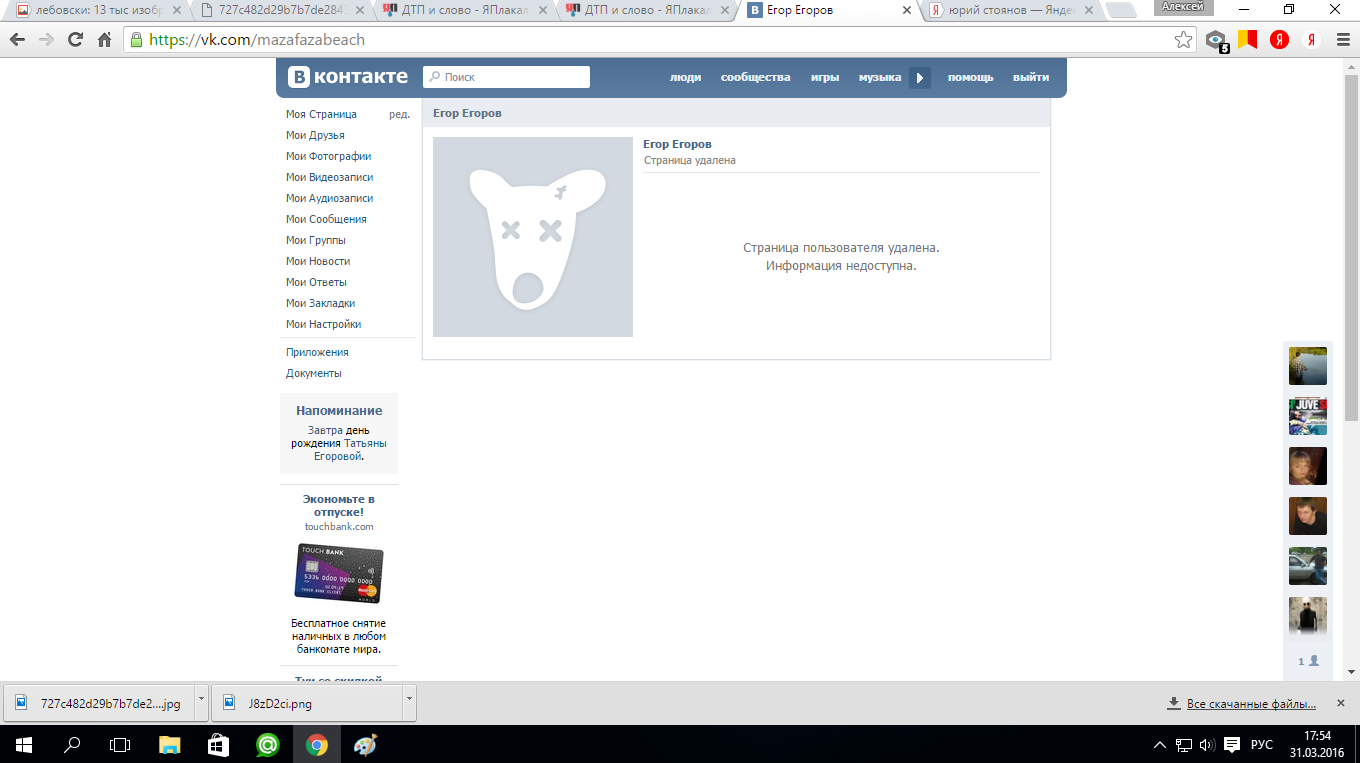Click the Chrome icon on the taskbar

(x=316, y=744)
